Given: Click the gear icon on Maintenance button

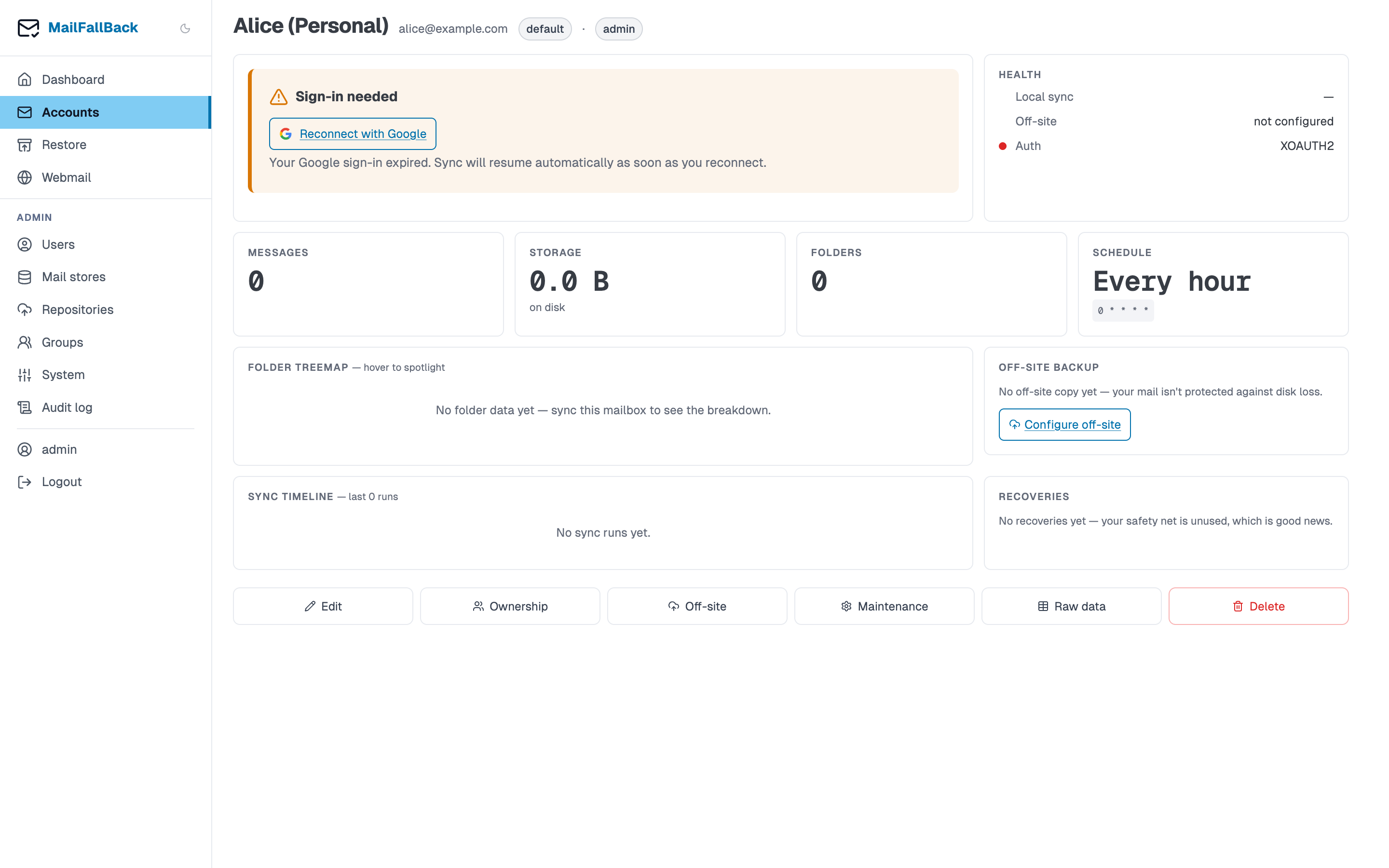Looking at the screenshot, I should point(846,606).
